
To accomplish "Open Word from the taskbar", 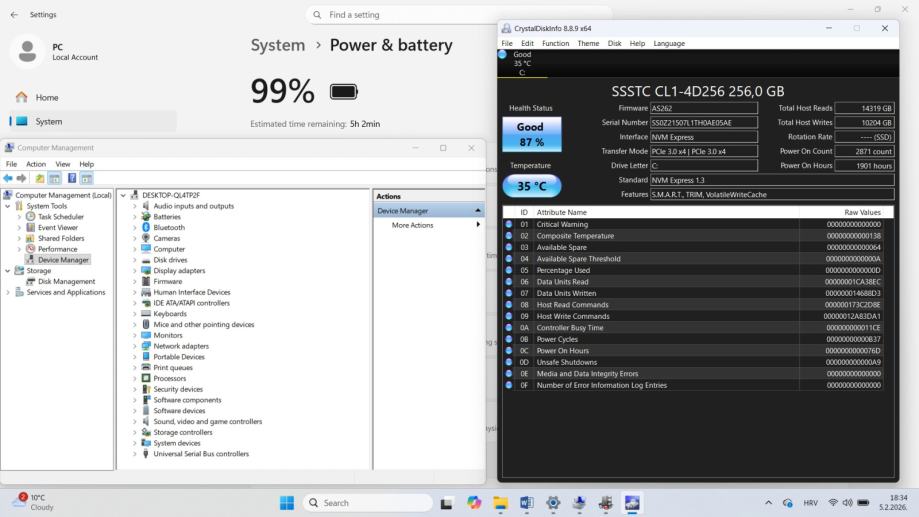I will (526, 503).
